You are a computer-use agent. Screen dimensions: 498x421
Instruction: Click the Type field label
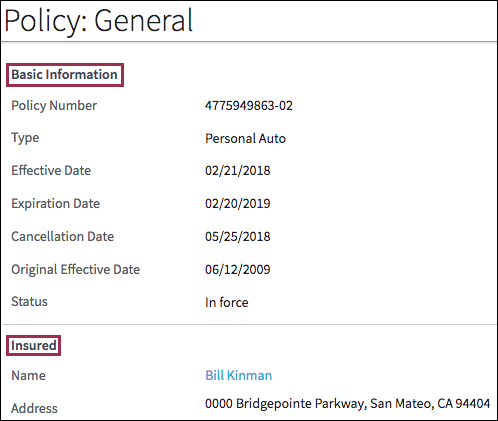point(25,138)
